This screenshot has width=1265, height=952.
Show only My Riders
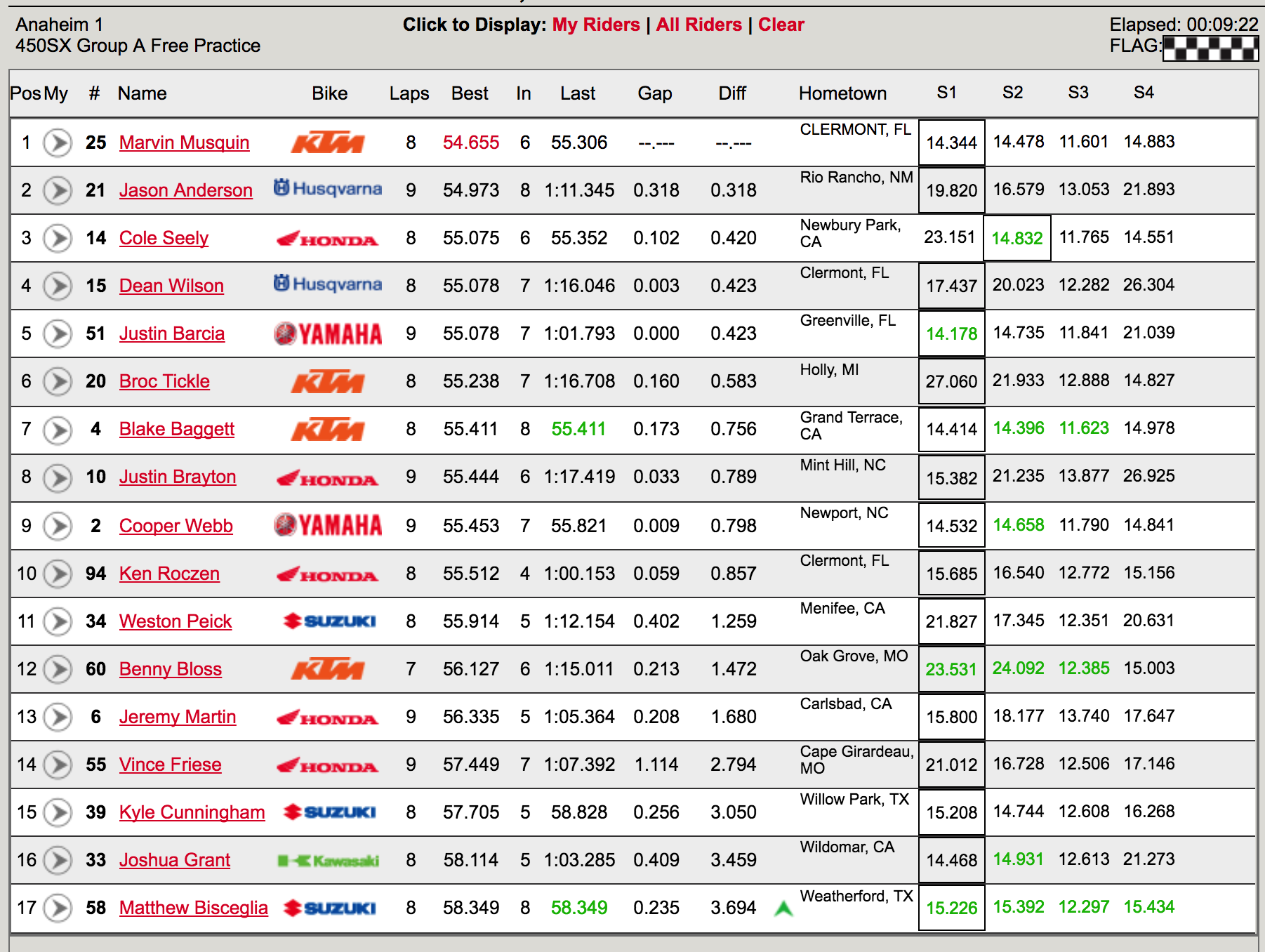click(596, 25)
